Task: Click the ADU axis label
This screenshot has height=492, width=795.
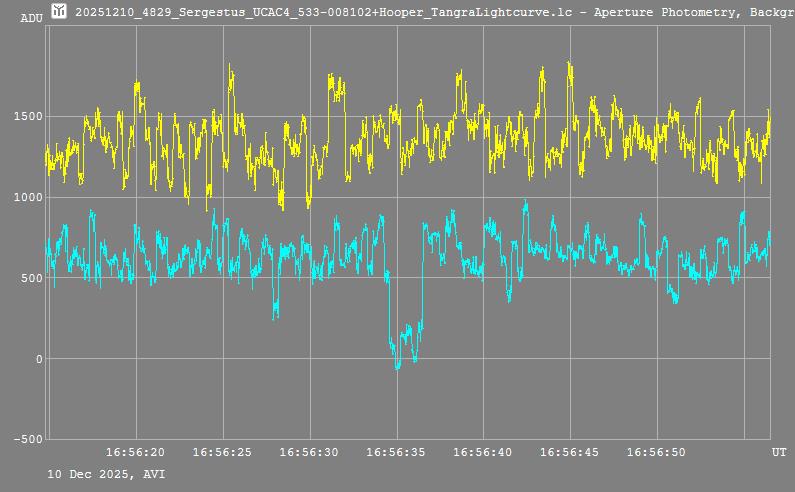Action: [x=31, y=19]
